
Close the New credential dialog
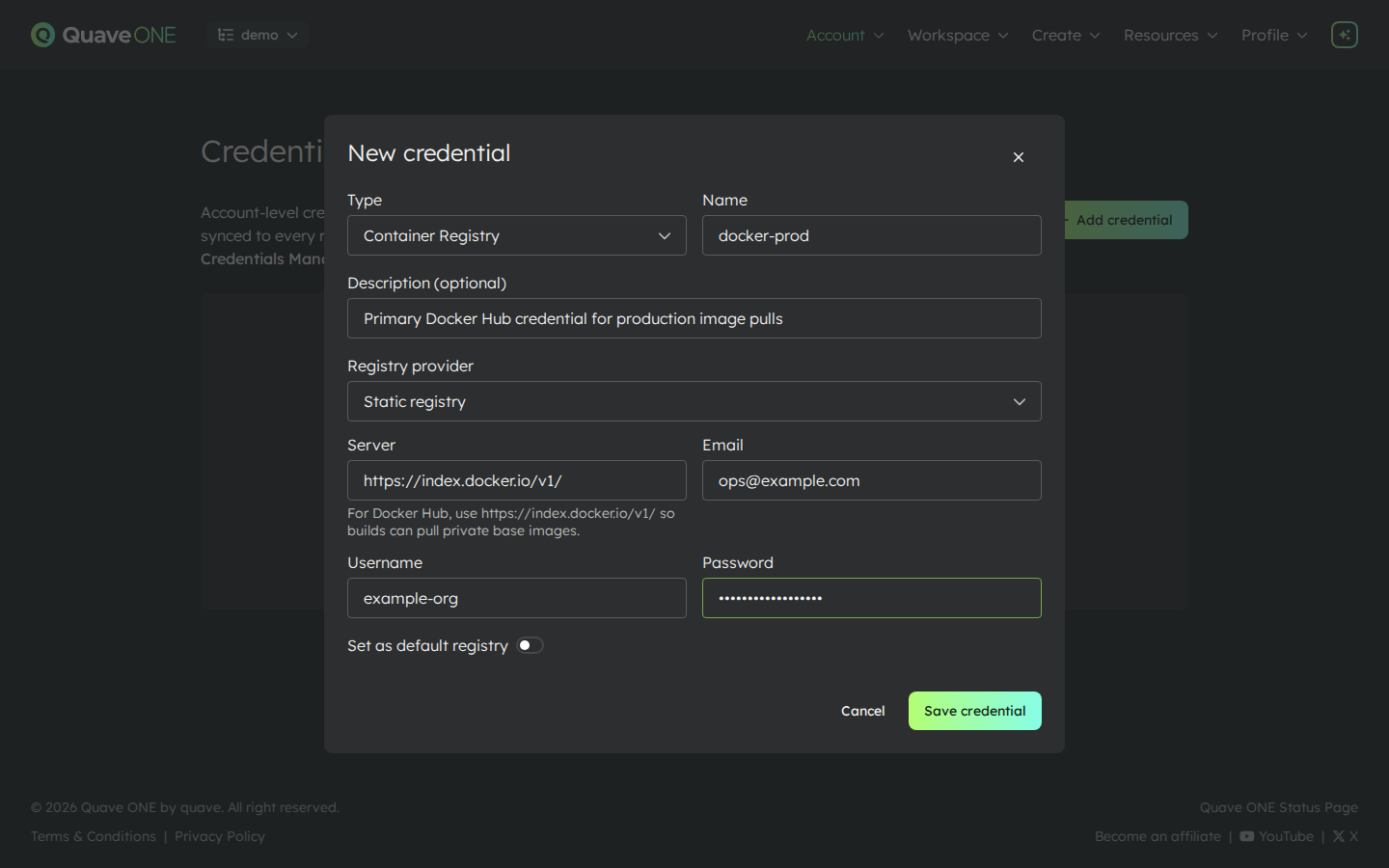[x=1019, y=157]
